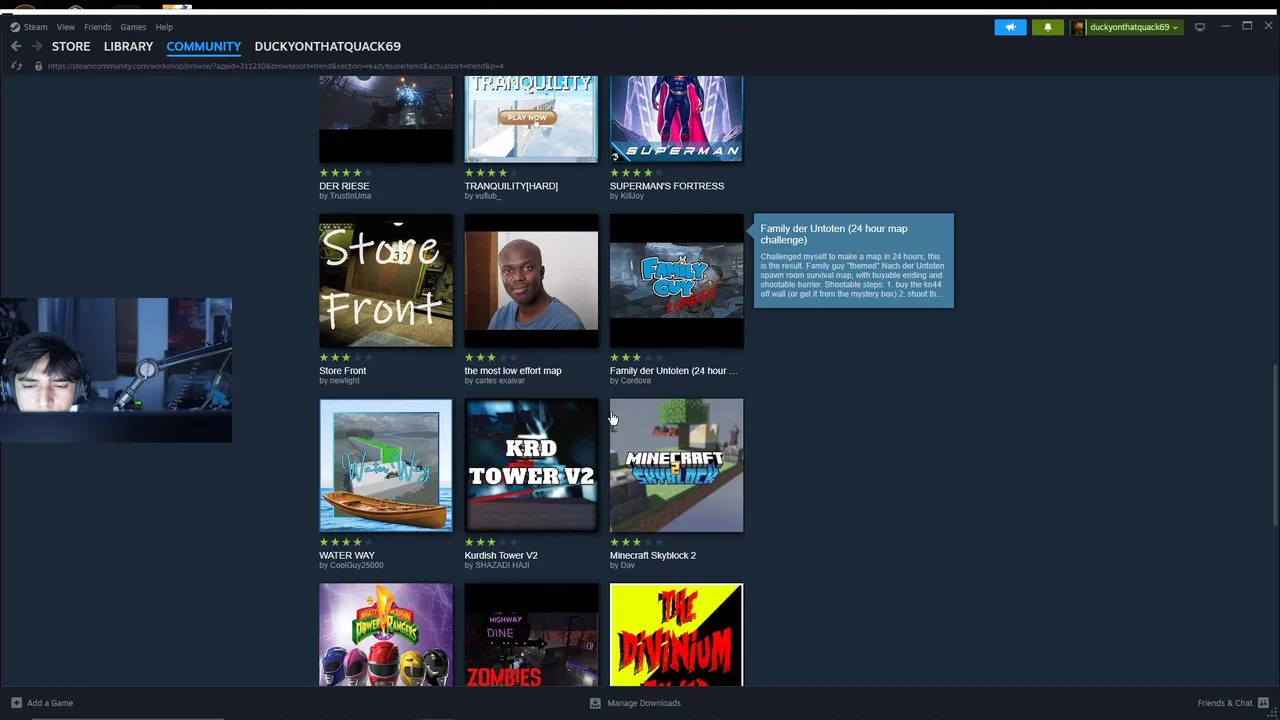Switch to the STORE tab
The height and width of the screenshot is (720, 1280).
point(71,46)
